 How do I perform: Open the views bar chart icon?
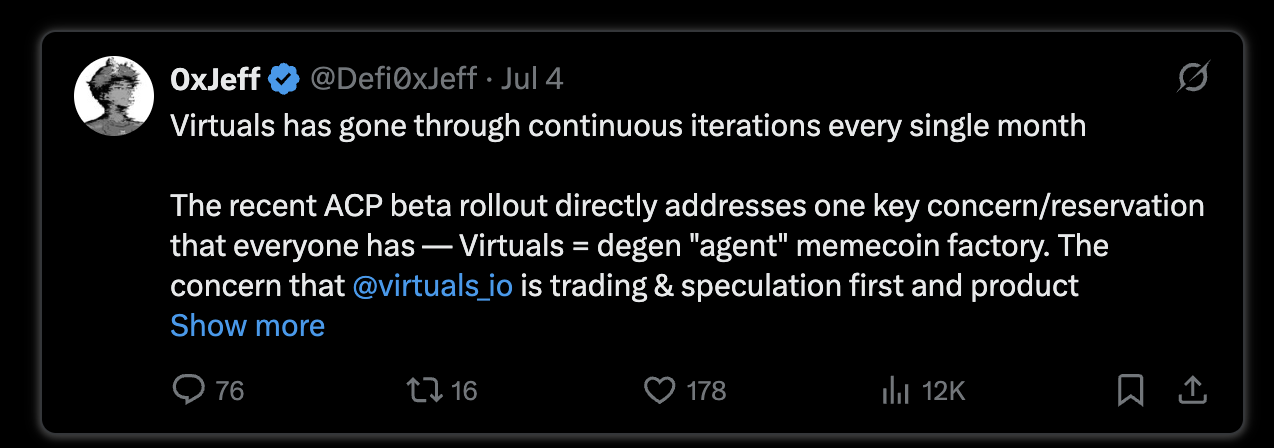pyautogui.click(x=895, y=391)
